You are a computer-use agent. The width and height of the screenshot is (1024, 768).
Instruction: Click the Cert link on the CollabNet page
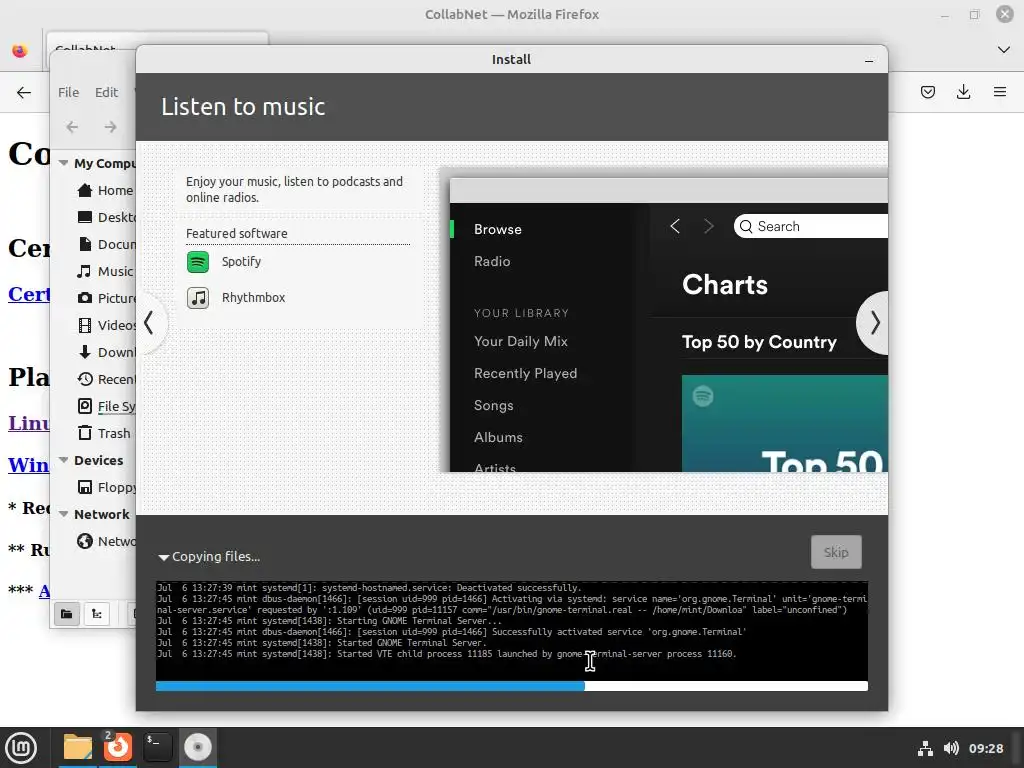click(29, 294)
